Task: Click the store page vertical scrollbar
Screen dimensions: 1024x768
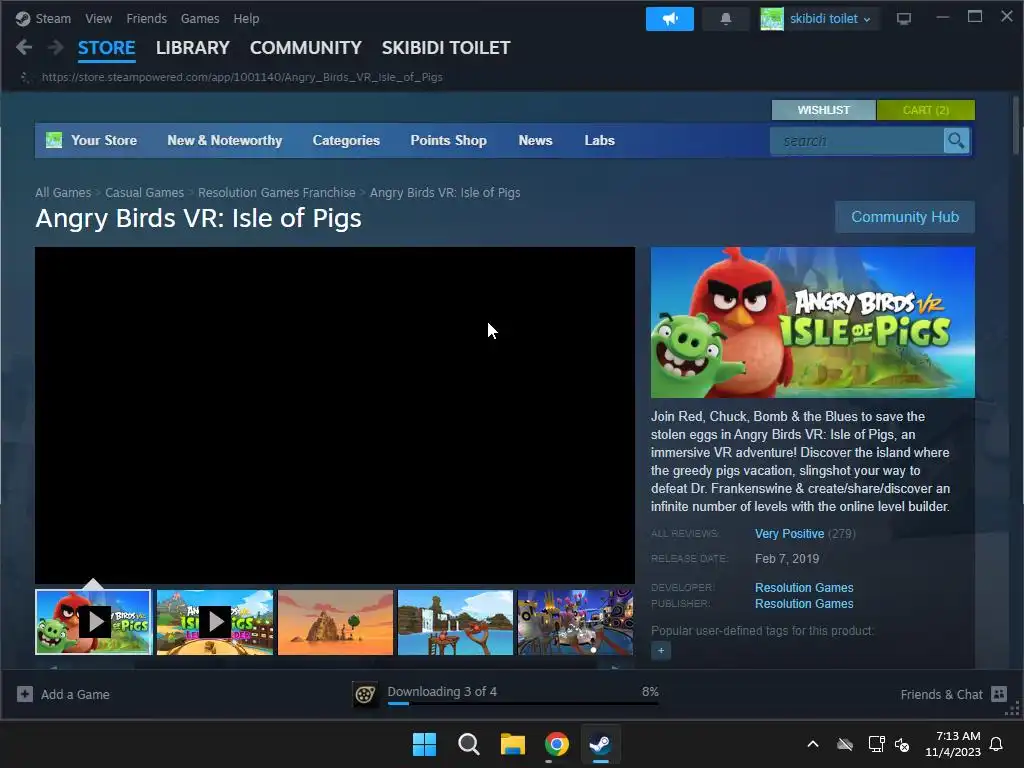Action: pos(1016,125)
